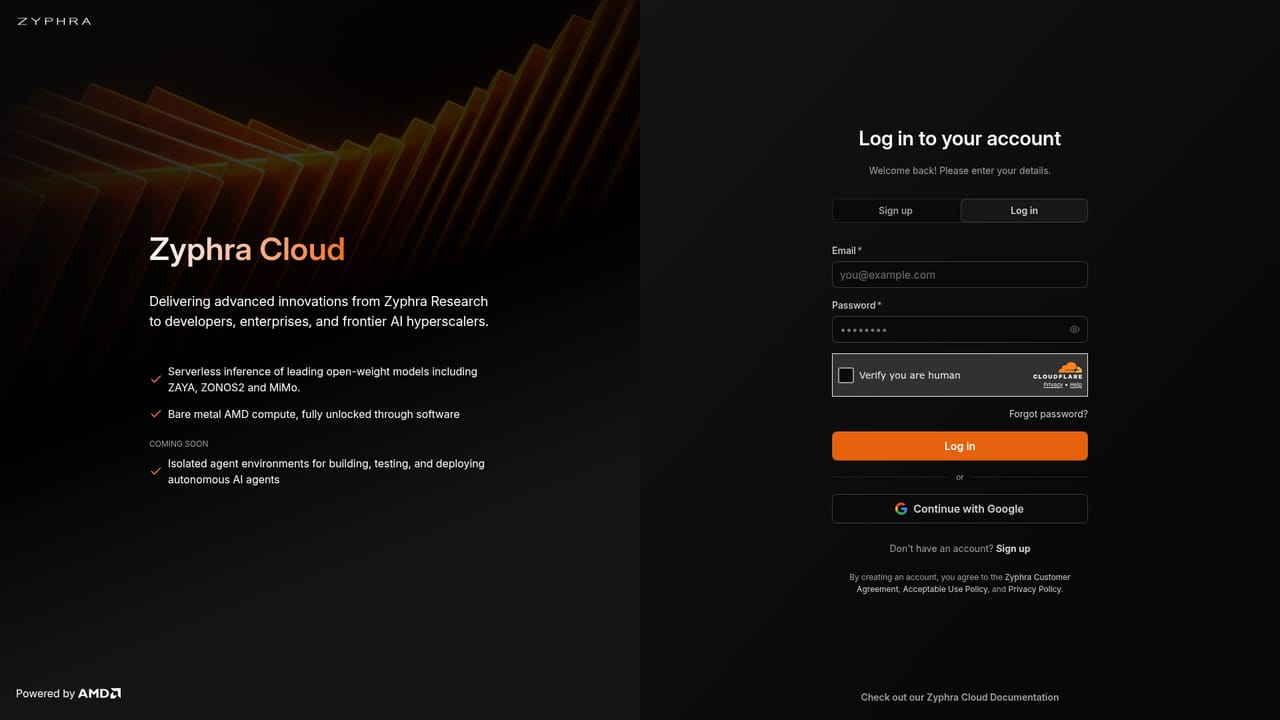The image size is (1280, 720).
Task: Click the Log in to your account heading
Action: 960,139
